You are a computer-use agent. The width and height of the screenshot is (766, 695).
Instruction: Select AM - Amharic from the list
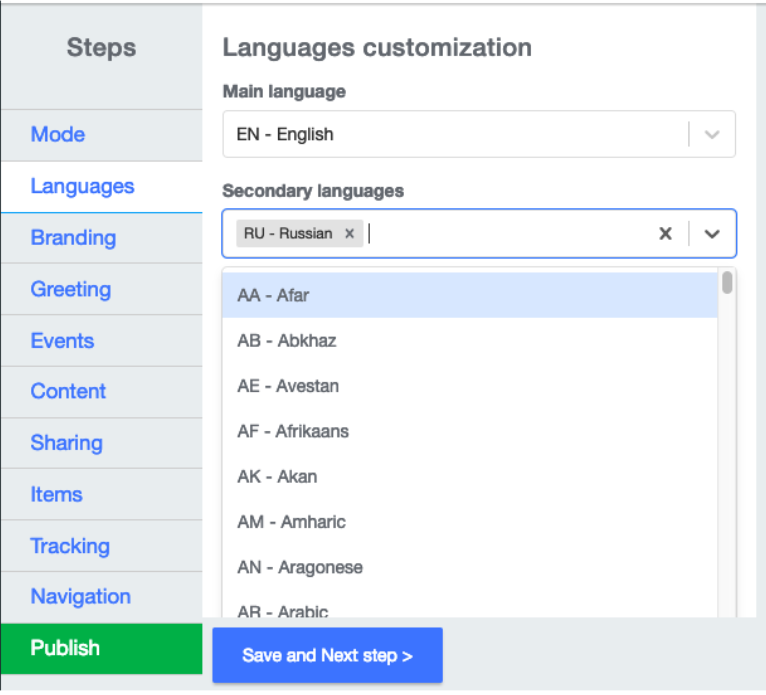coord(469,522)
